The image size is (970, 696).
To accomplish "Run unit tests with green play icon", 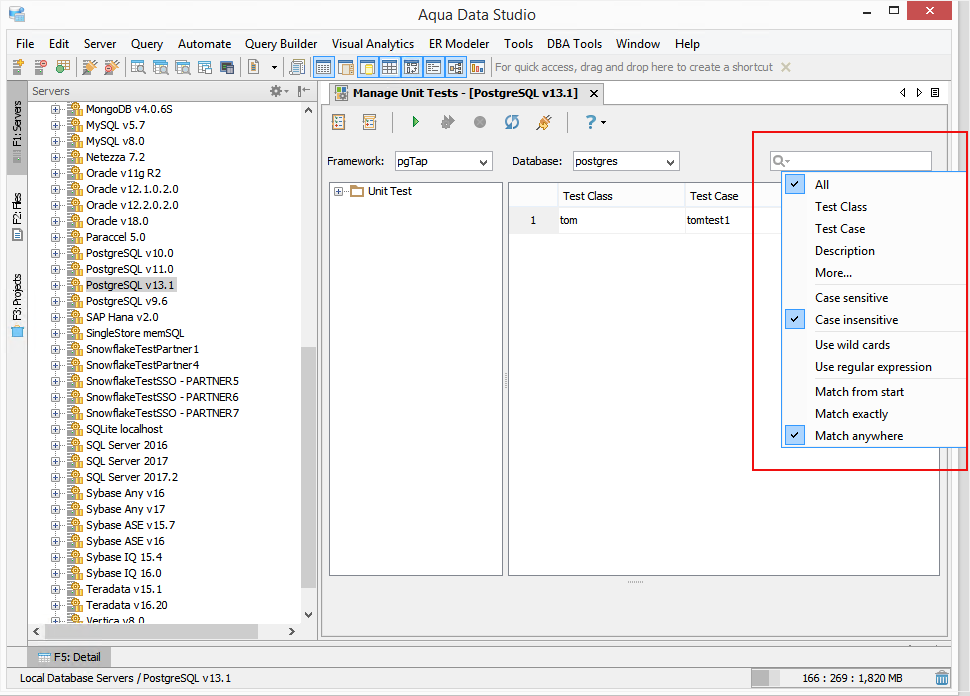I will (x=416, y=122).
